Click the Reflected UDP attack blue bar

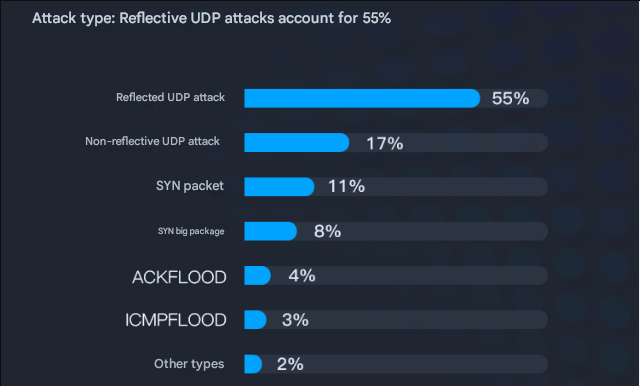(362, 98)
